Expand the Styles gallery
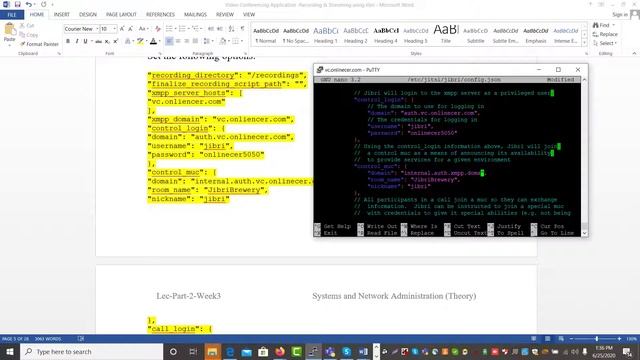Image resolution: width=640 pixels, height=360 pixels. tap(584, 43)
